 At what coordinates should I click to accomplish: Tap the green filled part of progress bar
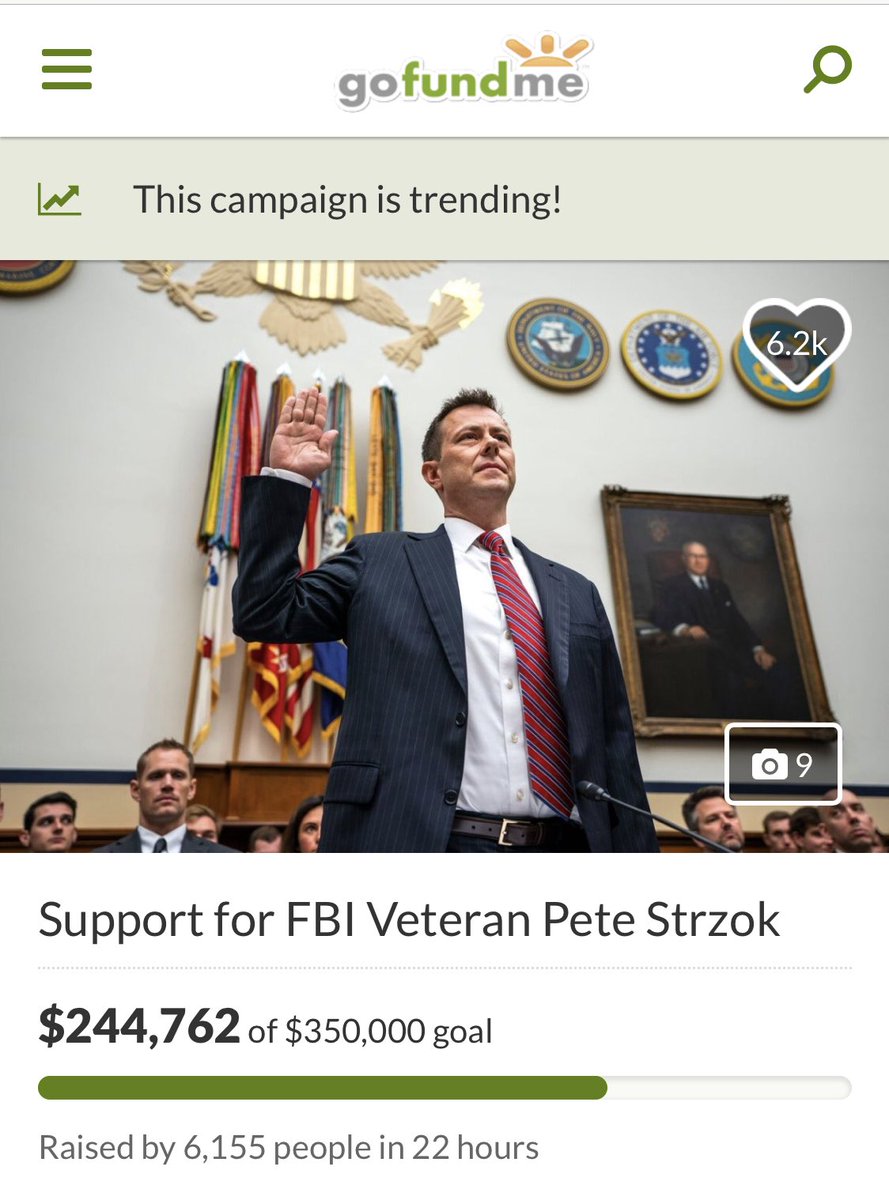322,1088
